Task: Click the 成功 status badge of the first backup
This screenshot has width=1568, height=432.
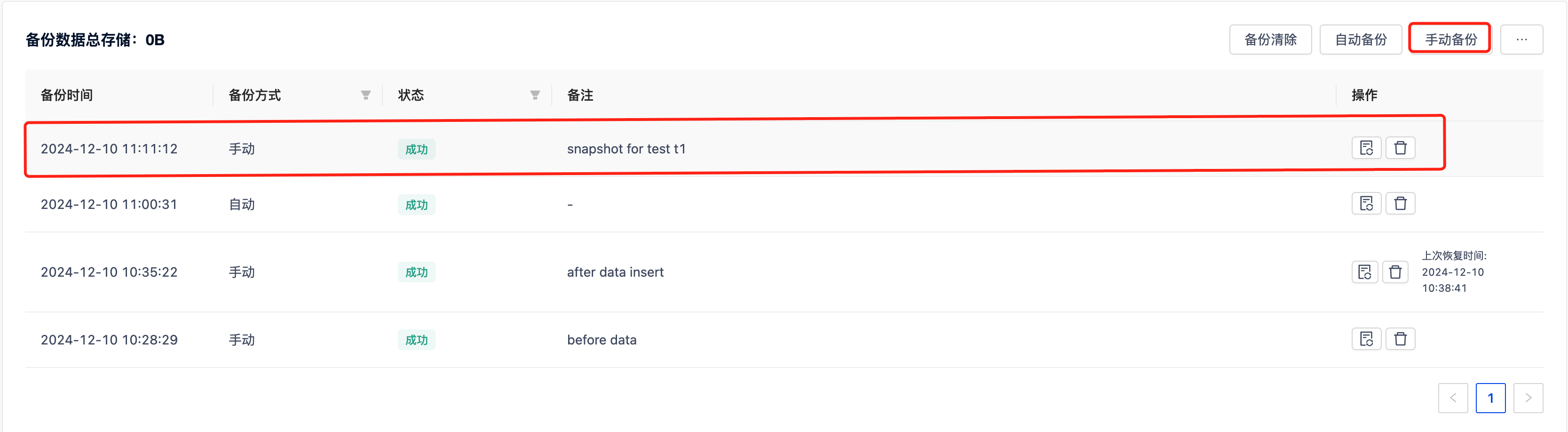Action: [x=416, y=149]
